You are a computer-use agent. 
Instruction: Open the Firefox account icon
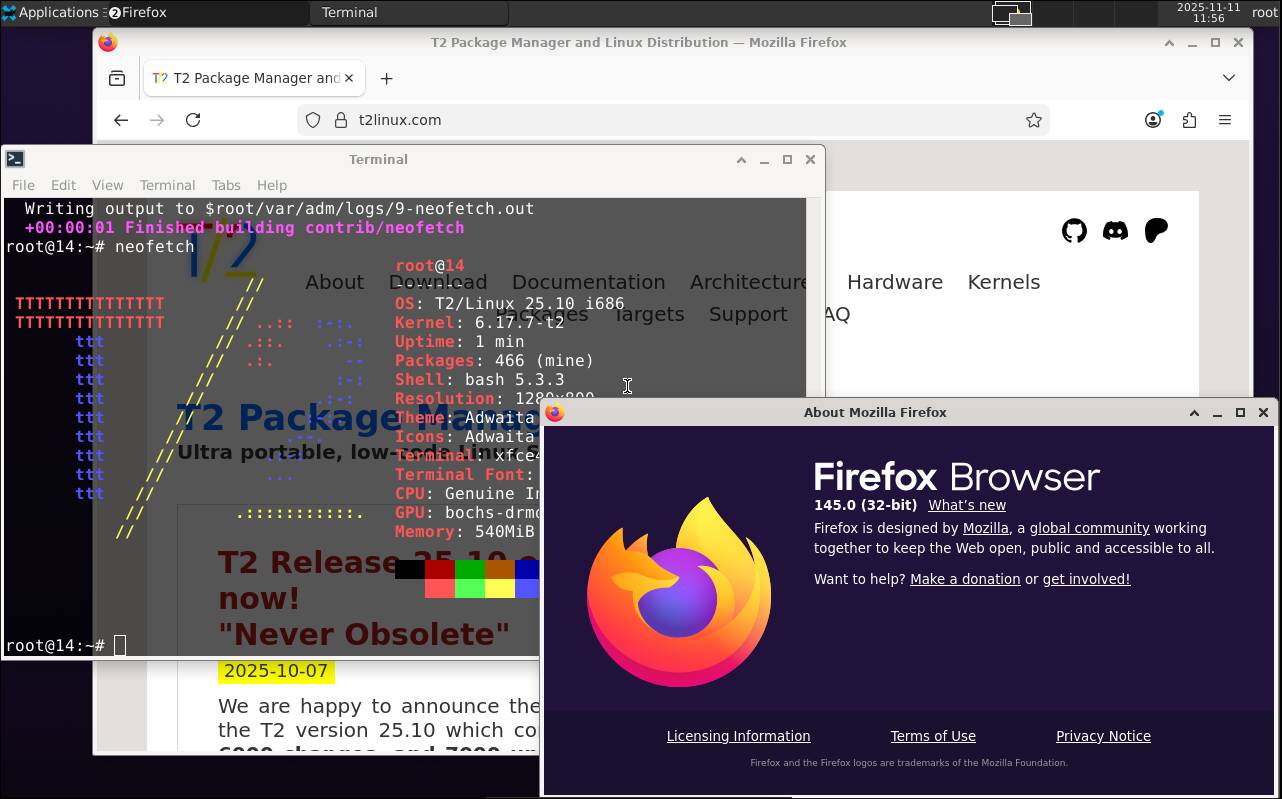coord(1153,120)
